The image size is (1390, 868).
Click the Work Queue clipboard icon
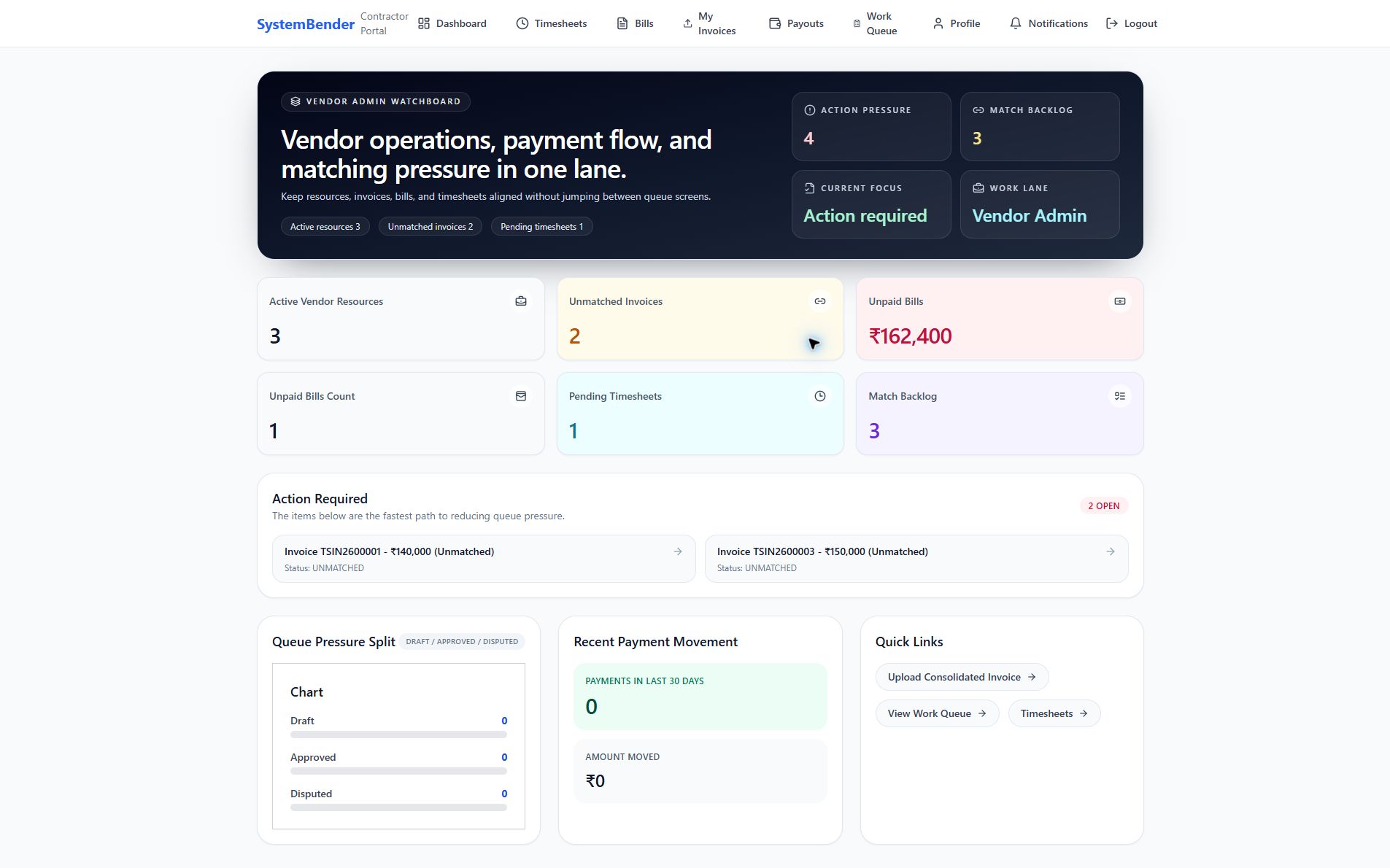click(857, 23)
